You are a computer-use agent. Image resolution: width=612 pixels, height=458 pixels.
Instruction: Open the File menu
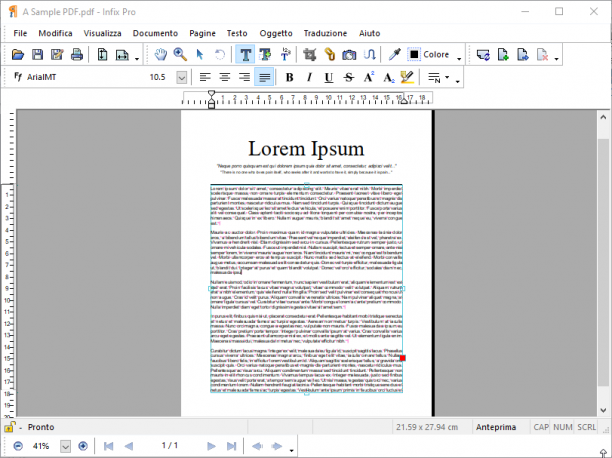(x=20, y=33)
